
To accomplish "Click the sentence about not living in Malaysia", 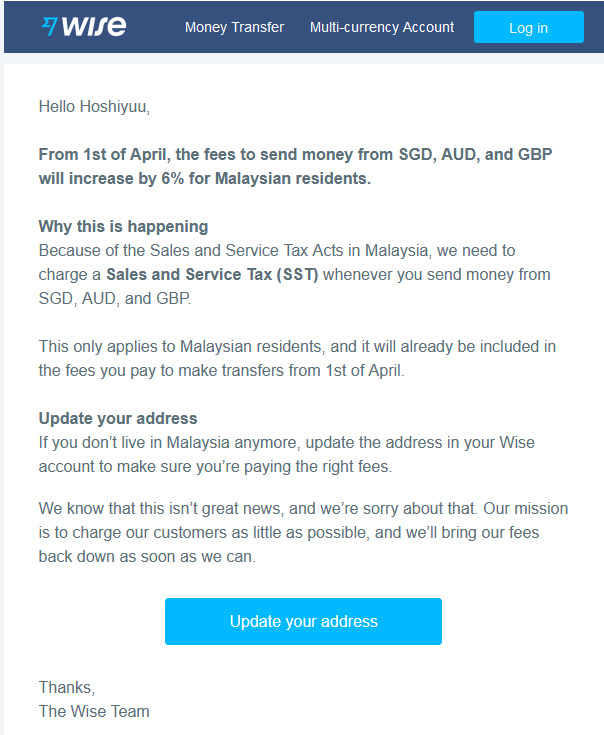I will 286,454.
